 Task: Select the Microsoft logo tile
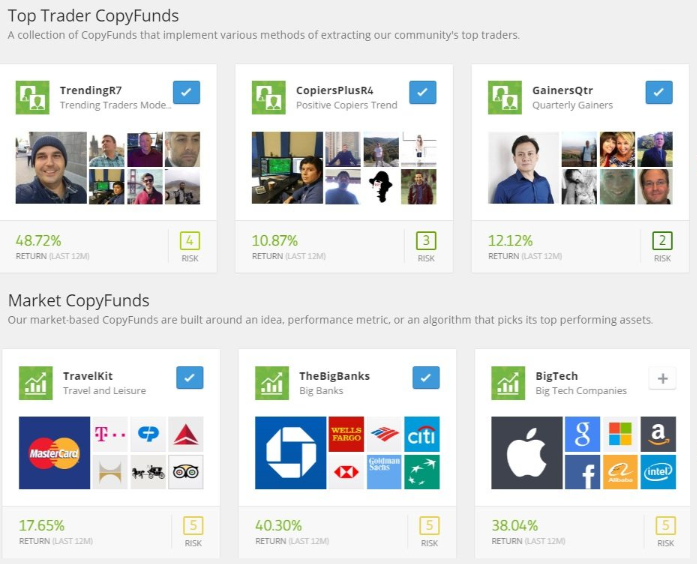click(620, 434)
